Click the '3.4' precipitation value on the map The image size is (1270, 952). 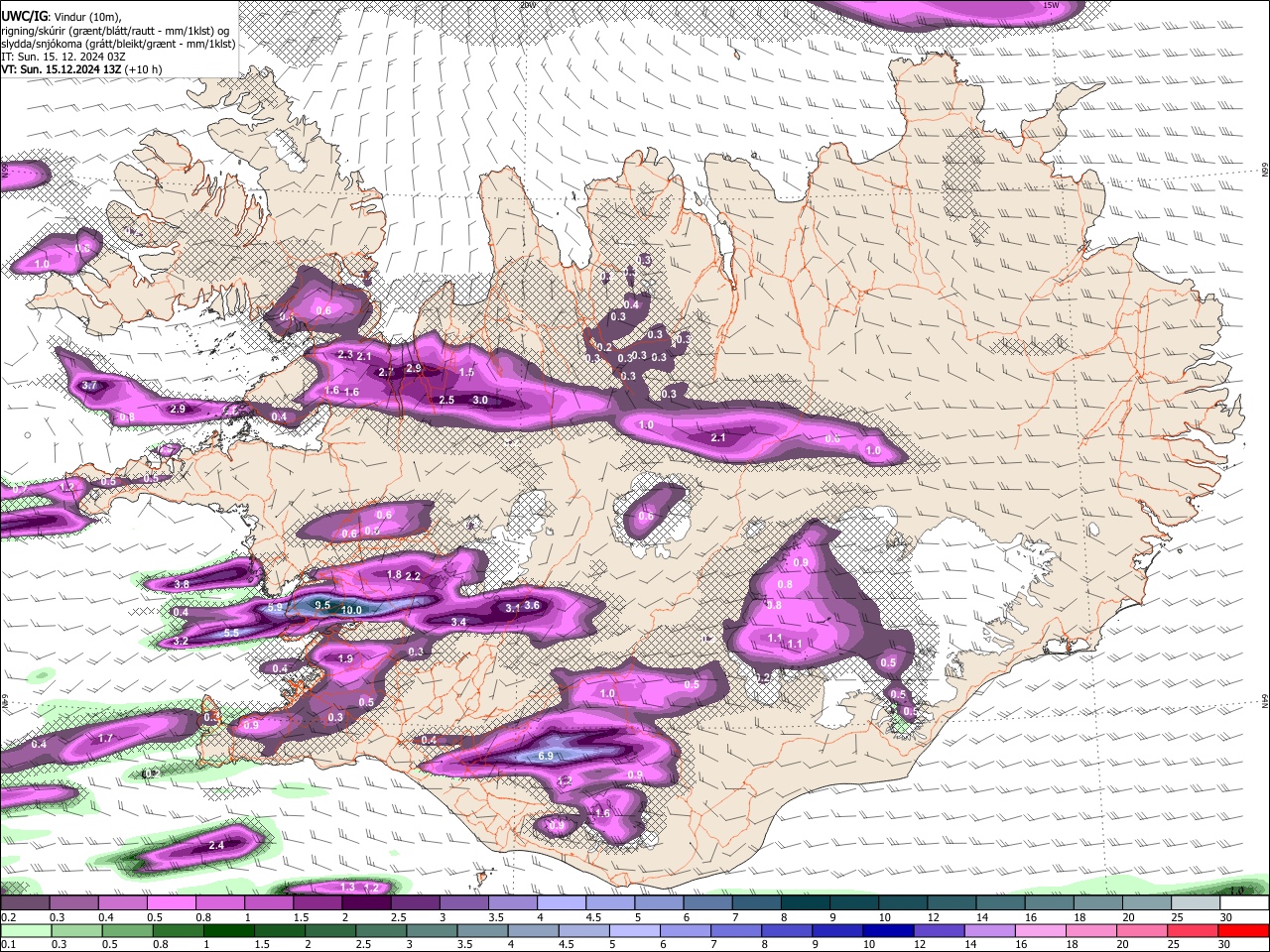pyautogui.click(x=458, y=622)
